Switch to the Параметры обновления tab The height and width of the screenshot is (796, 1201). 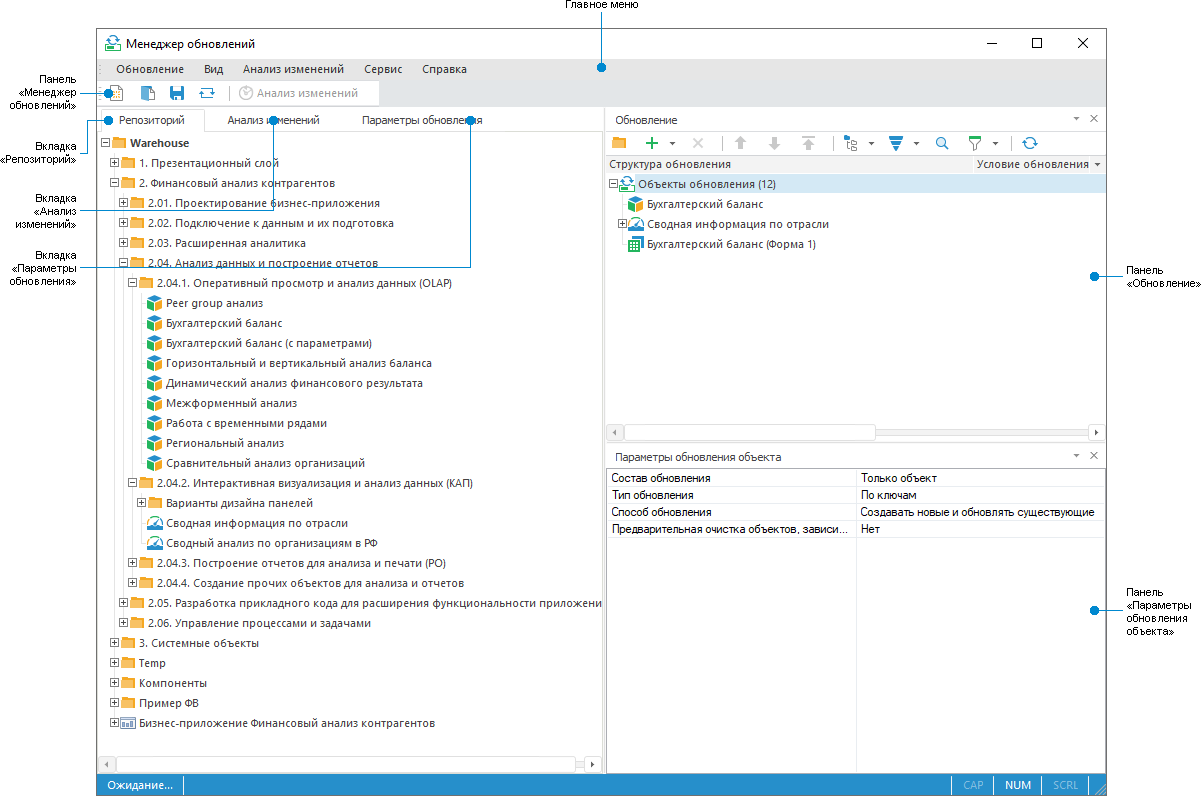click(421, 120)
